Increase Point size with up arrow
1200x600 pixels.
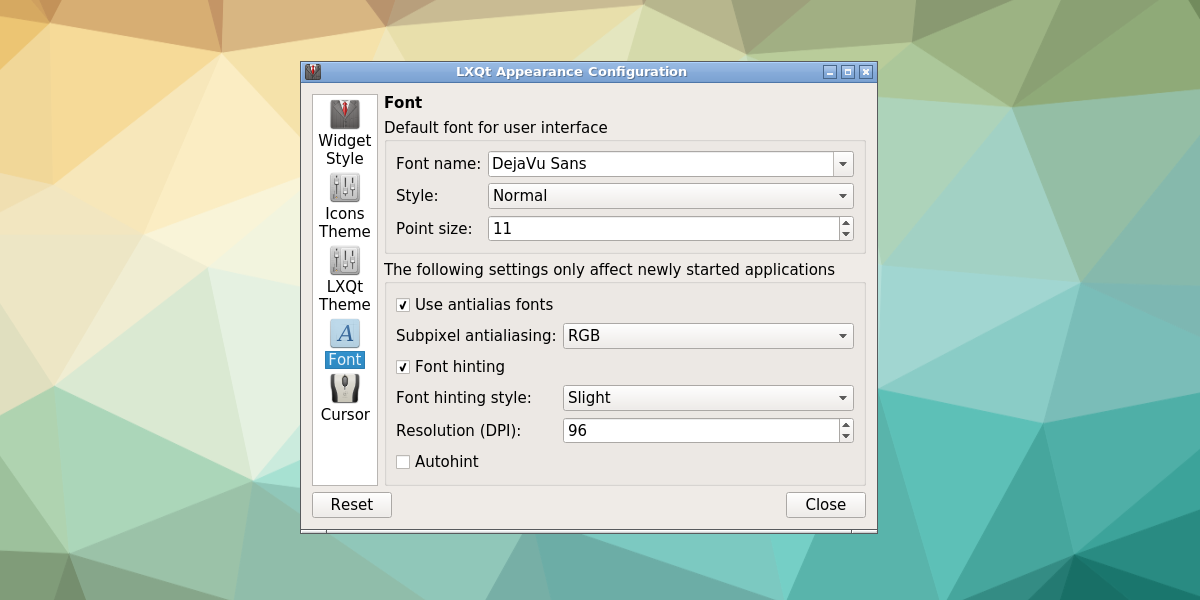[846, 223]
